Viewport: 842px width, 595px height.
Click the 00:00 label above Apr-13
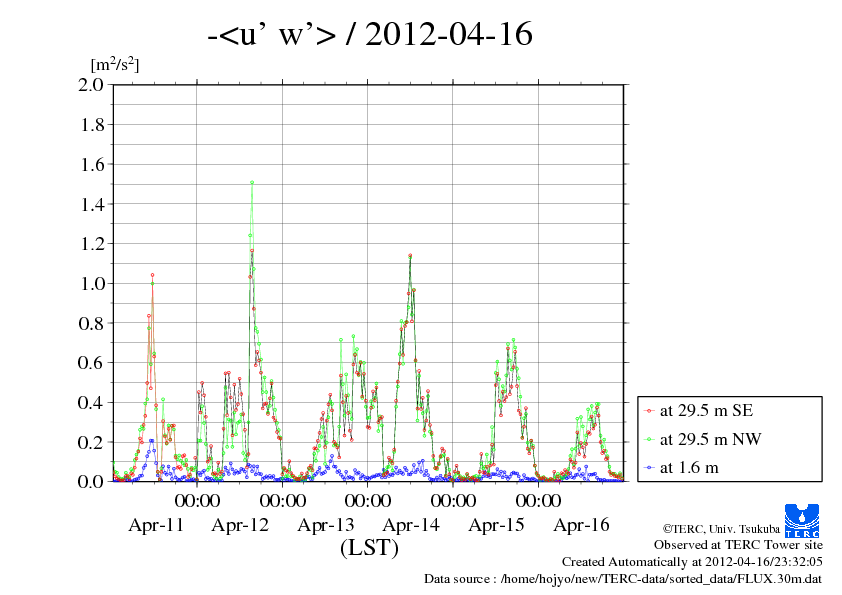click(x=282, y=500)
